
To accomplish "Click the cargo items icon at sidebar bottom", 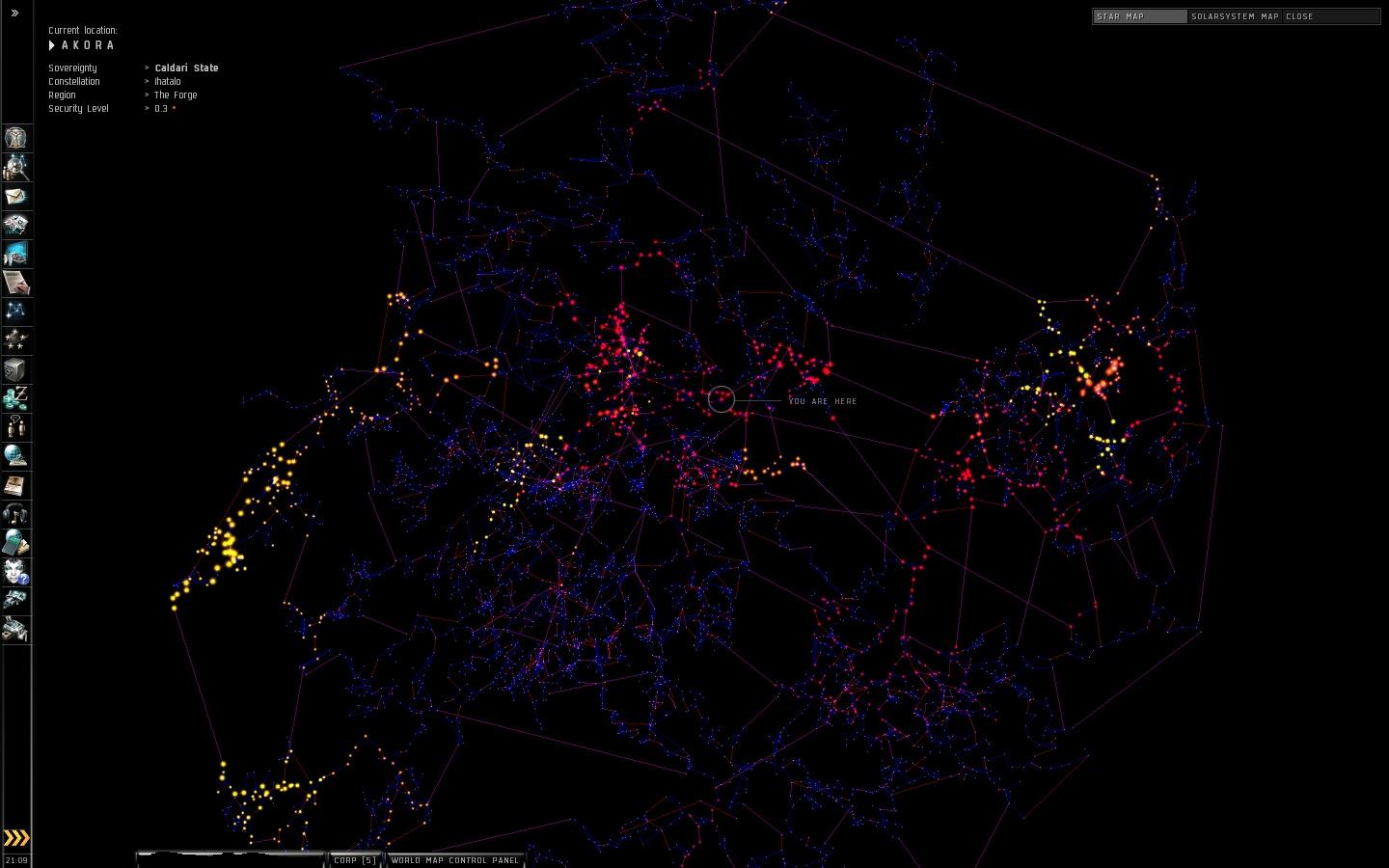I will 15,630.
